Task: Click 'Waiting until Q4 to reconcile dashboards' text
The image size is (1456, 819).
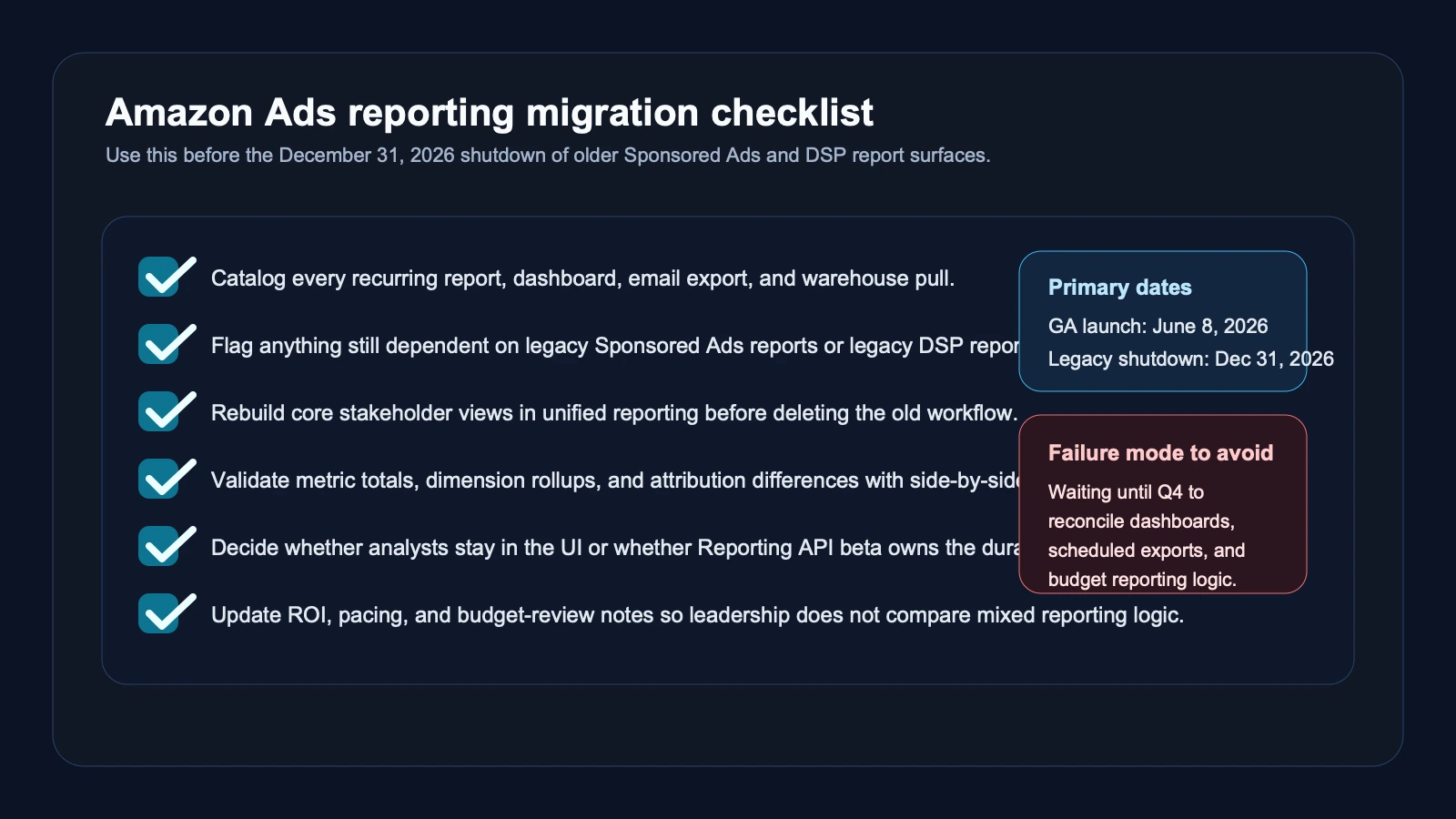Action: tap(1141, 507)
